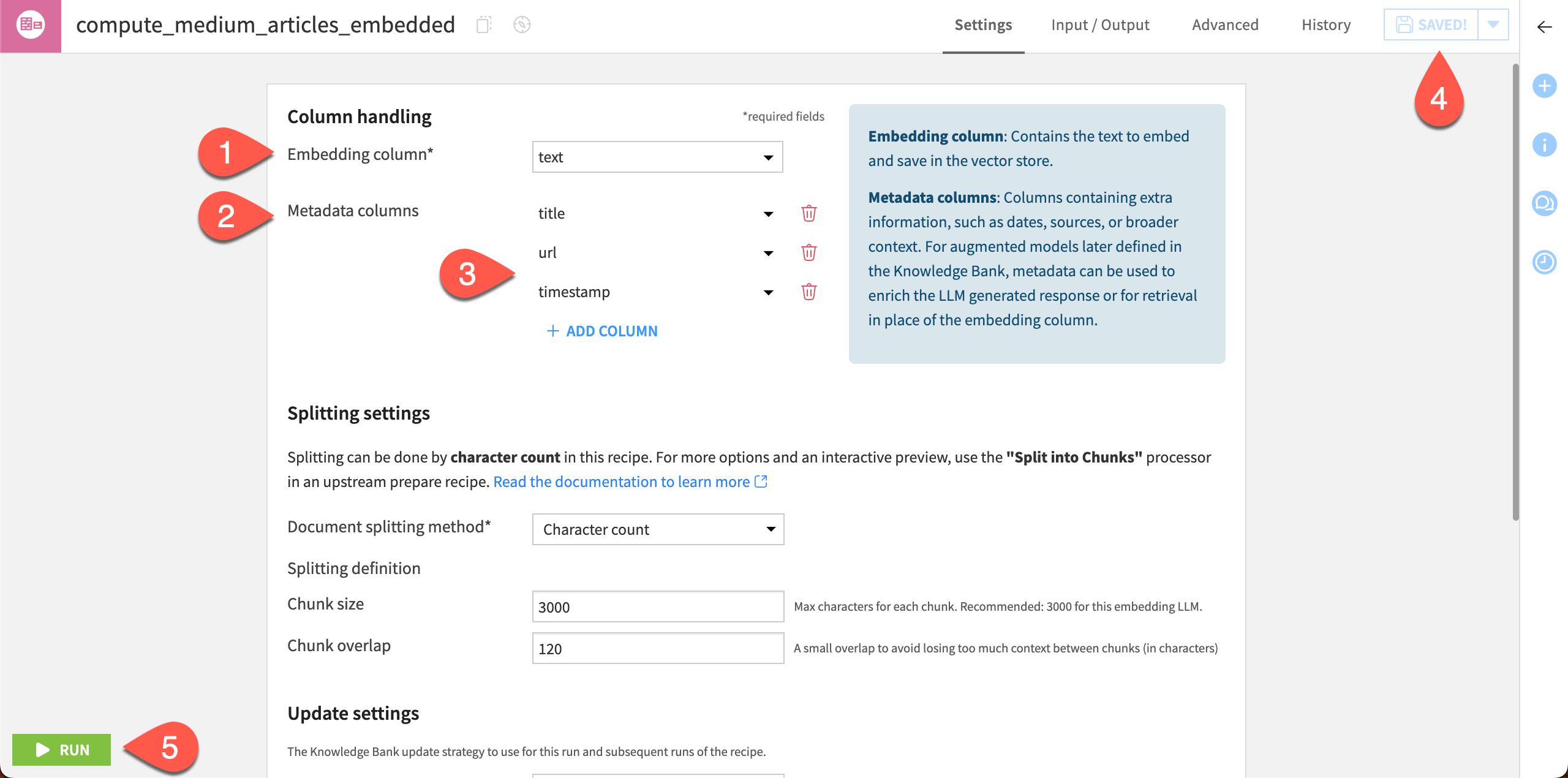The width and height of the screenshot is (1568, 778).
Task: Switch to the Input / Output tab
Action: pyautogui.click(x=1100, y=25)
